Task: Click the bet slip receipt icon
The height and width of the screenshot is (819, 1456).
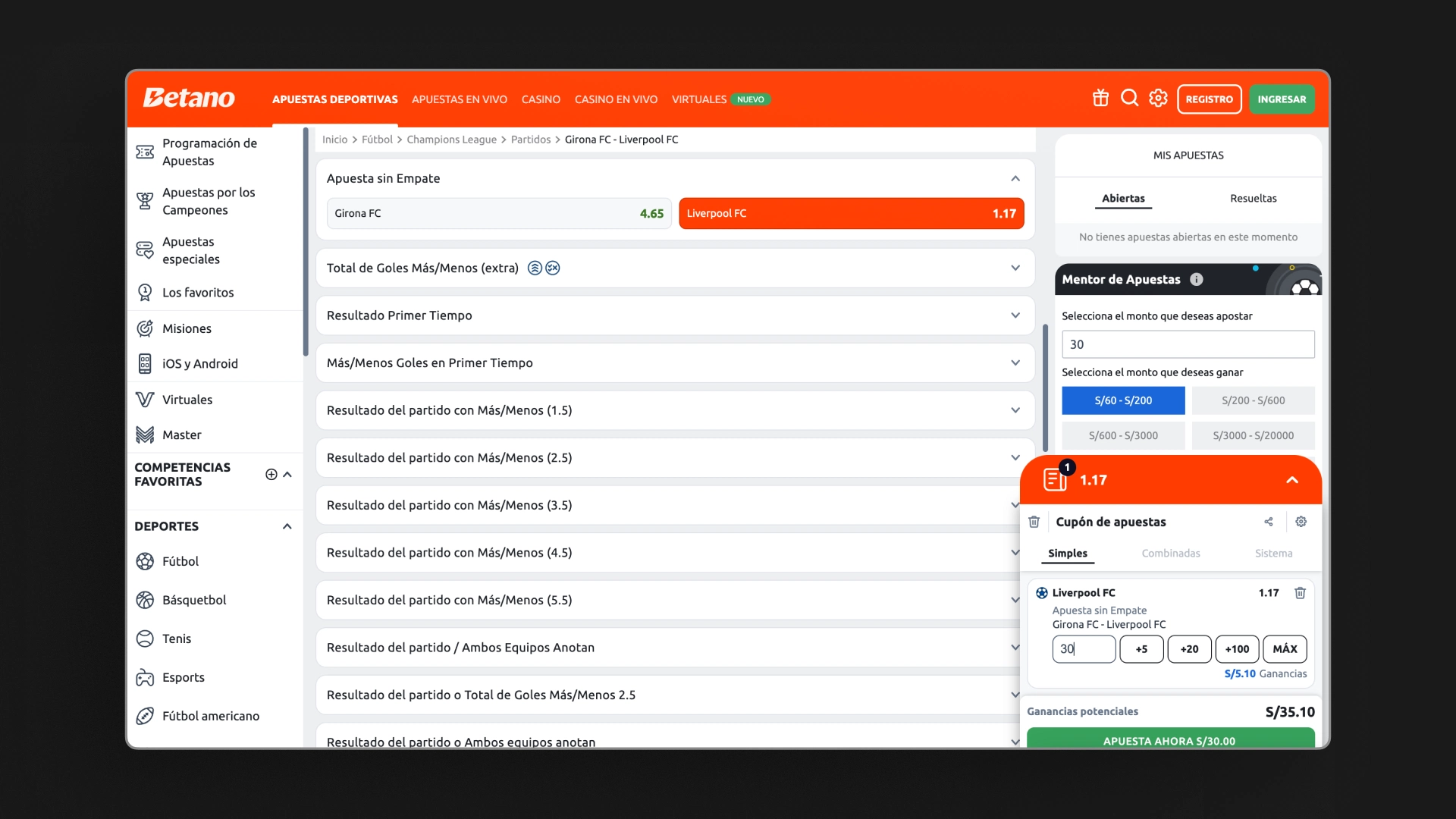Action: [x=1055, y=479]
